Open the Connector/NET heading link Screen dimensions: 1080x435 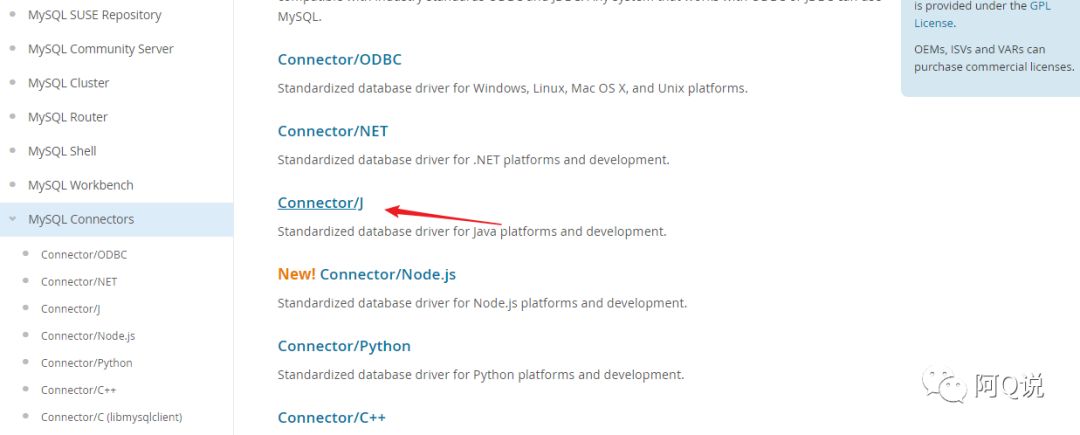pyautogui.click(x=332, y=131)
